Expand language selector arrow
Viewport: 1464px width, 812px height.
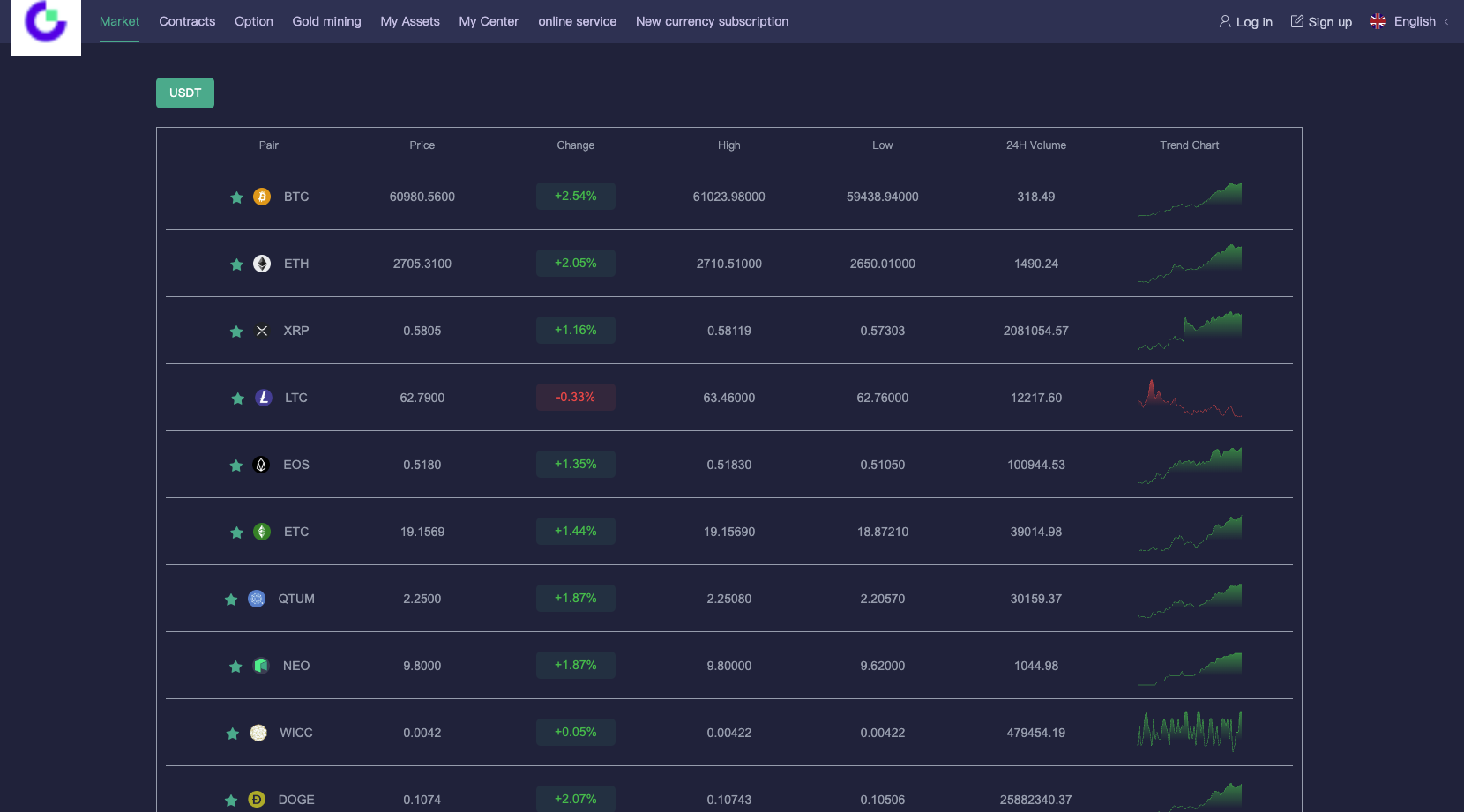(x=1446, y=22)
